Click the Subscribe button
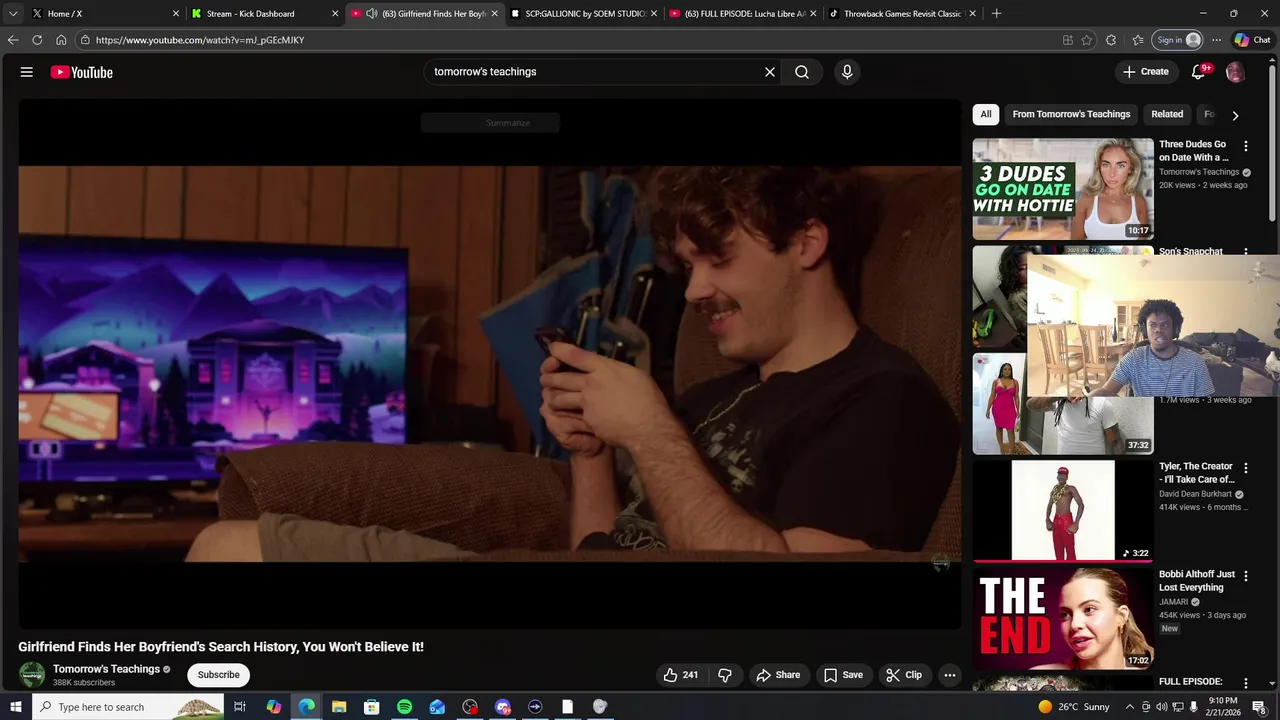This screenshot has width=1280, height=720. 218,675
